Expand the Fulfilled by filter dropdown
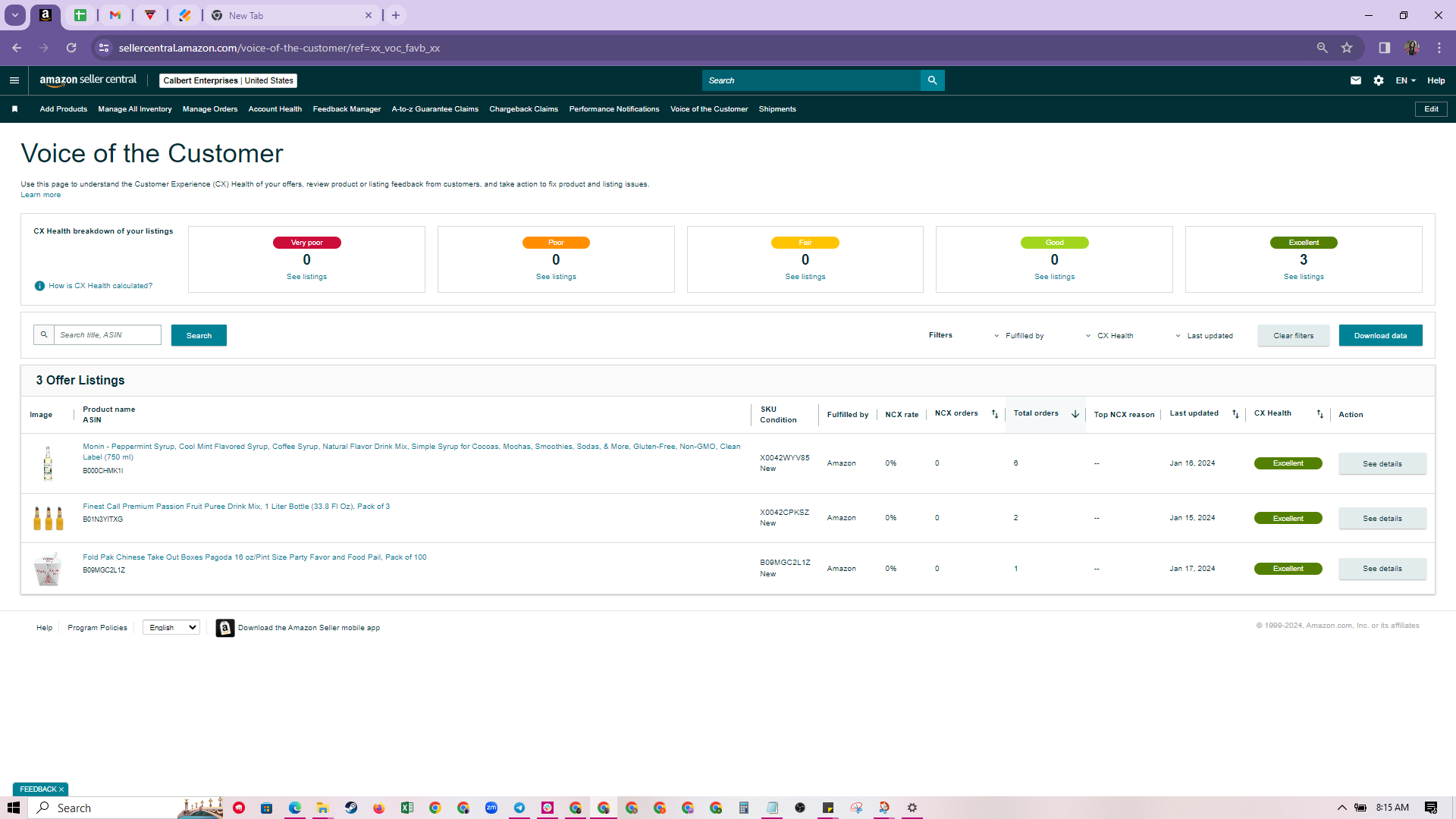The width and height of the screenshot is (1456, 819). [1018, 336]
